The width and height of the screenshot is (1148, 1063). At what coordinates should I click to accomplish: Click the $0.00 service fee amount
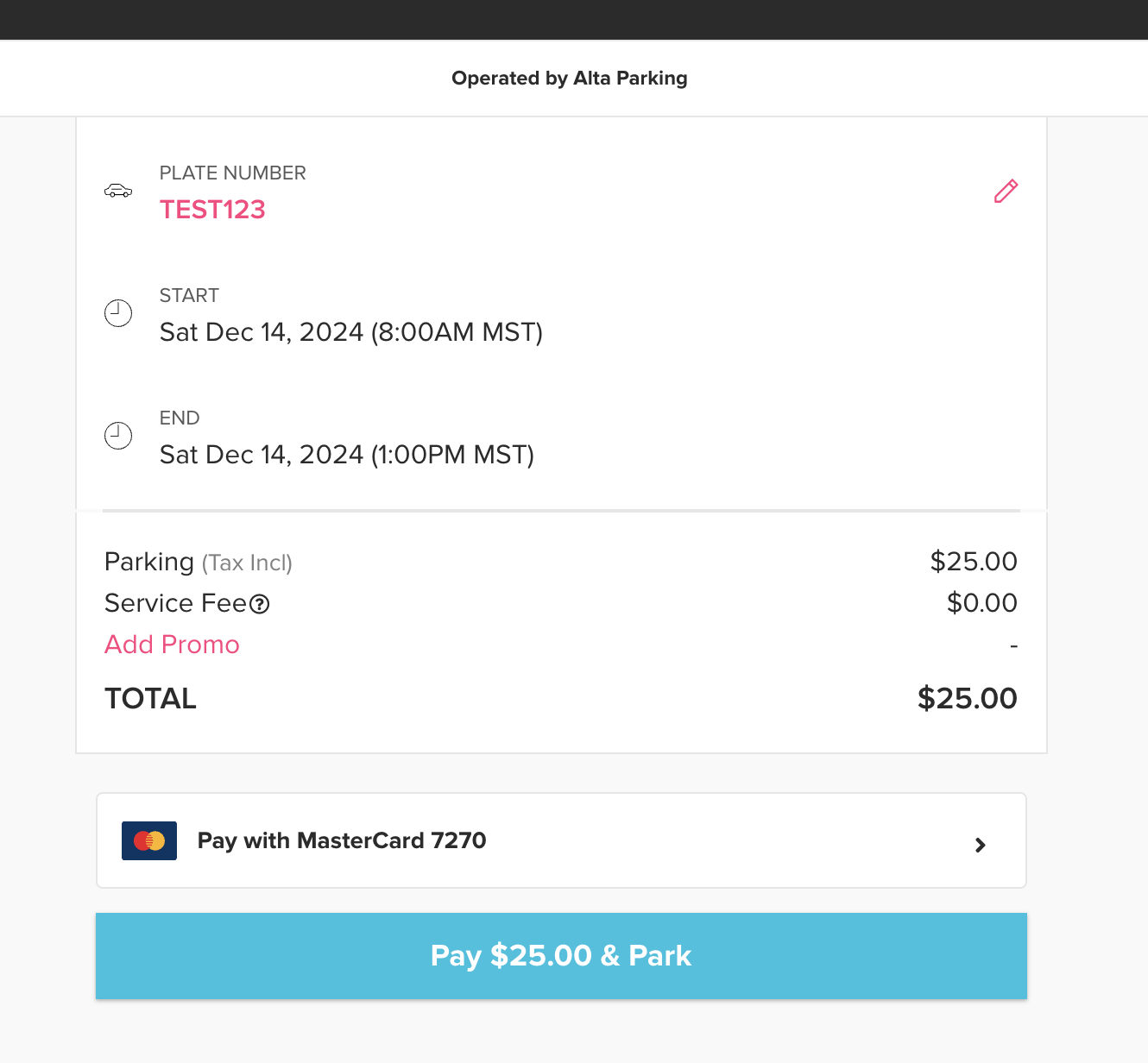981,603
